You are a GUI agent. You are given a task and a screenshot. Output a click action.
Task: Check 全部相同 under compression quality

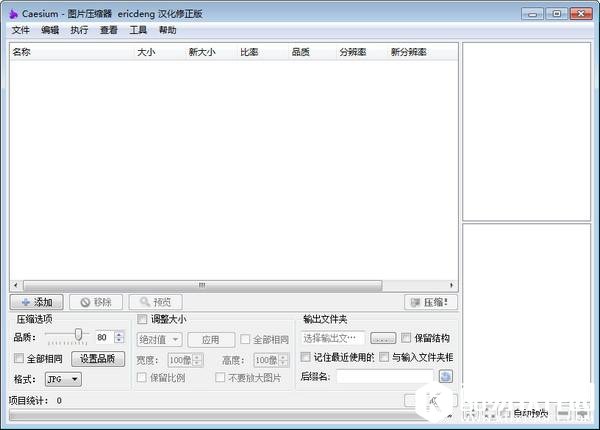point(20,358)
